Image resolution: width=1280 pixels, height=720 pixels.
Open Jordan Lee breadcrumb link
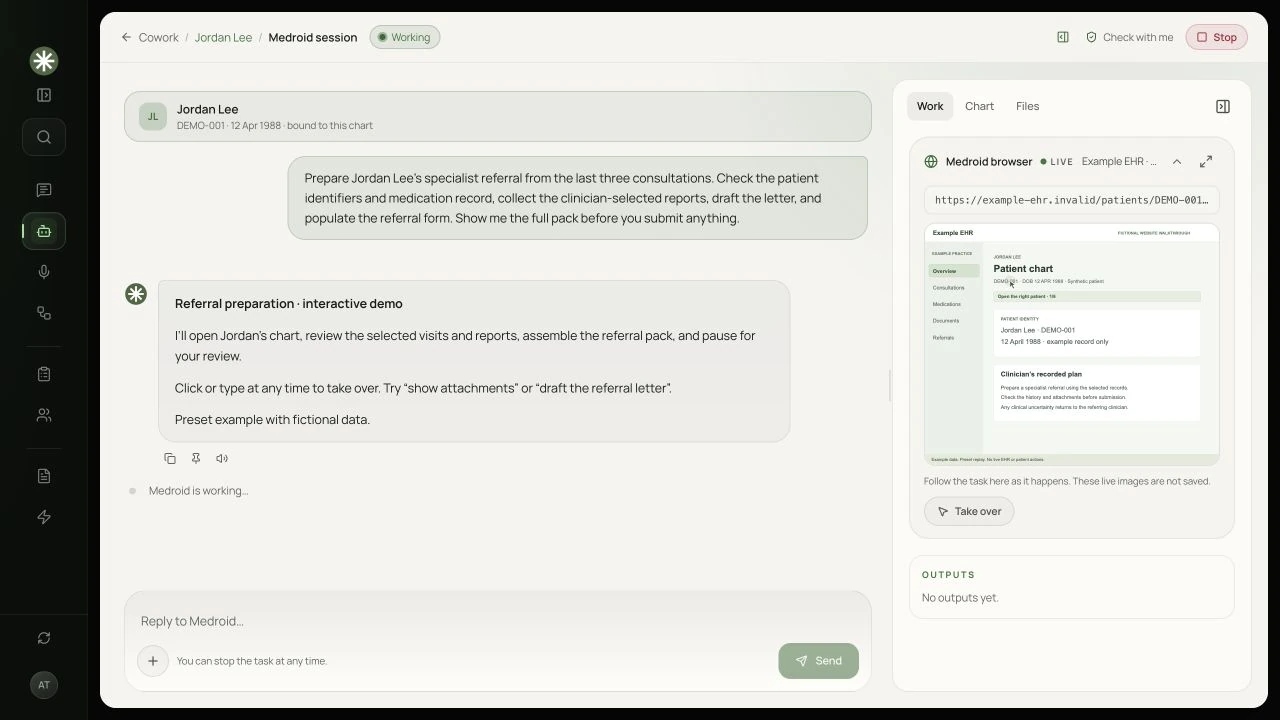[x=223, y=37]
